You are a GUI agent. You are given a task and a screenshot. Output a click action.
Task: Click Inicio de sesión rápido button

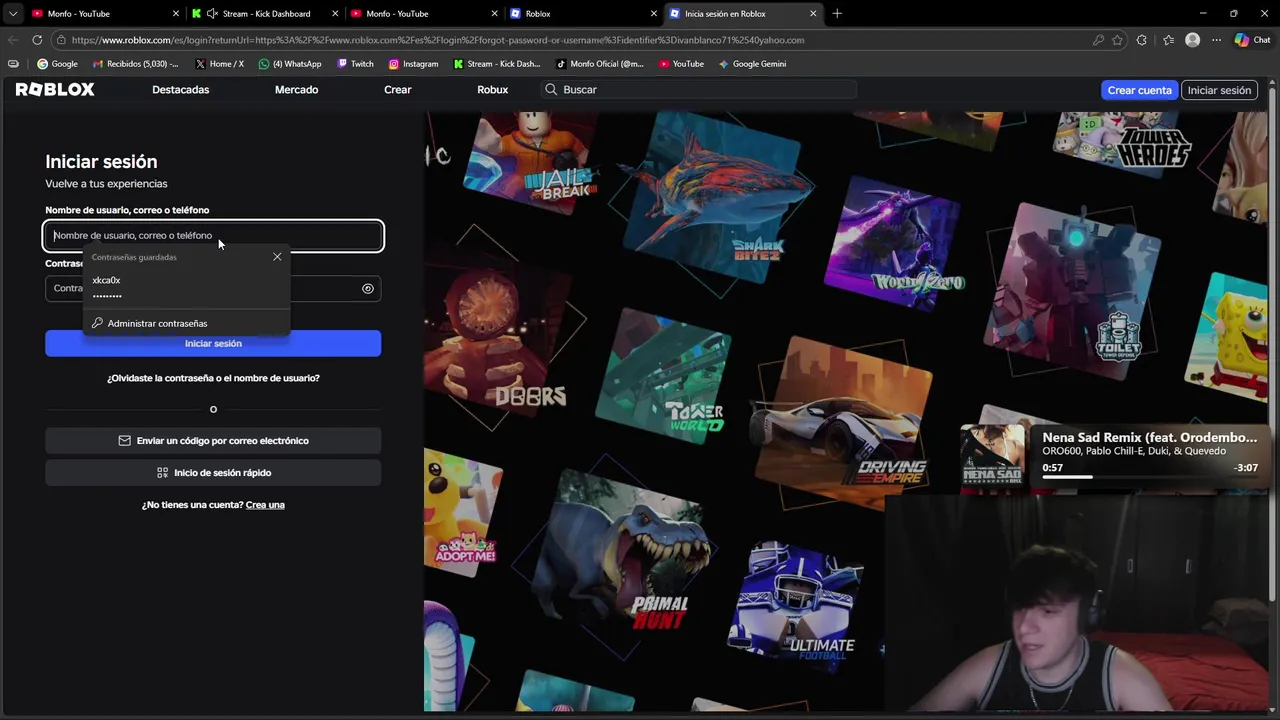(x=213, y=473)
